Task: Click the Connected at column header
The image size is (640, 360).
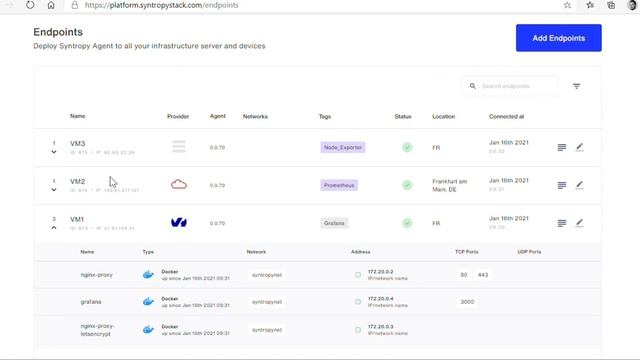Action: (x=507, y=116)
